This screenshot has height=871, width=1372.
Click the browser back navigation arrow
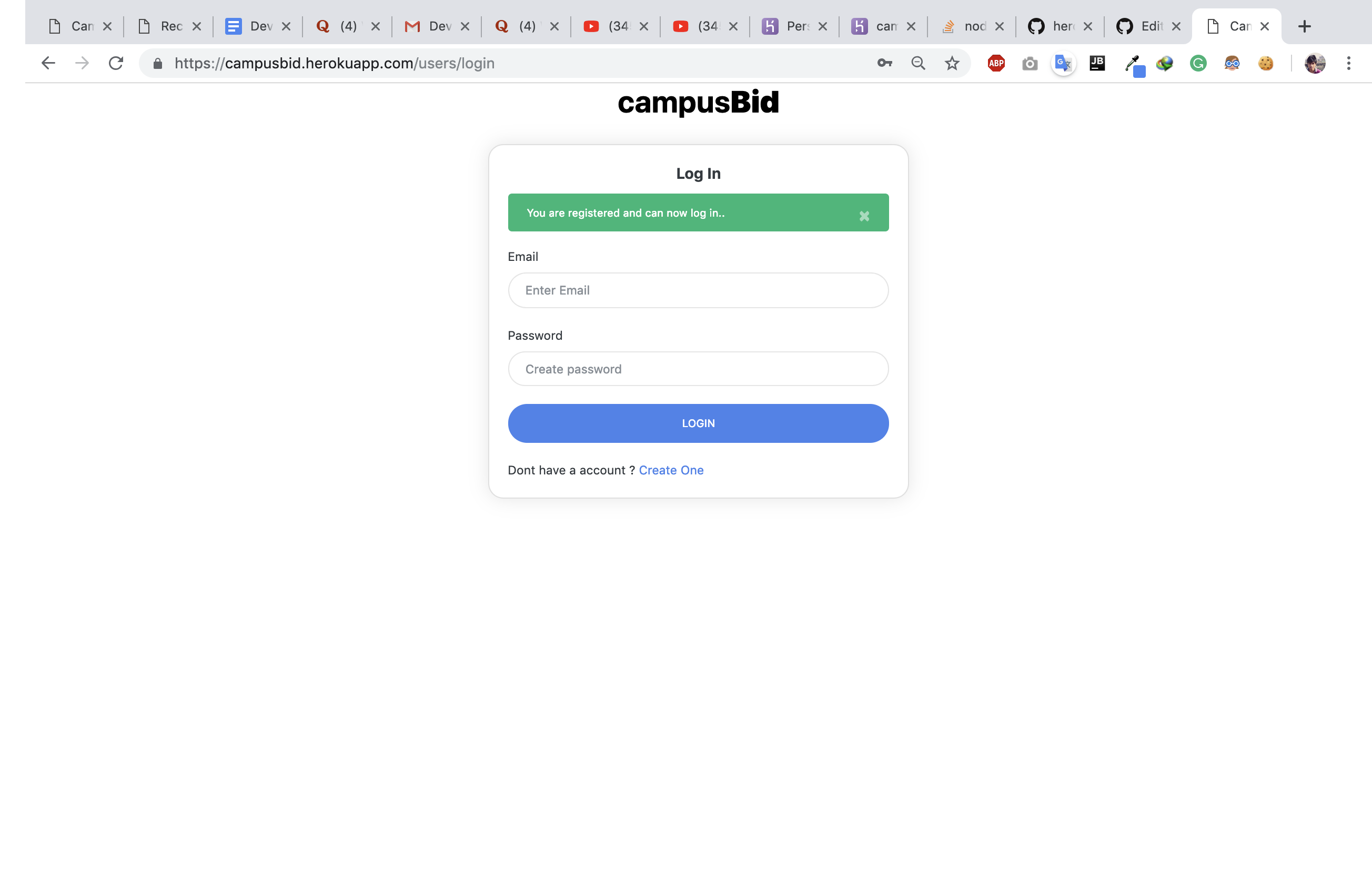[x=47, y=63]
